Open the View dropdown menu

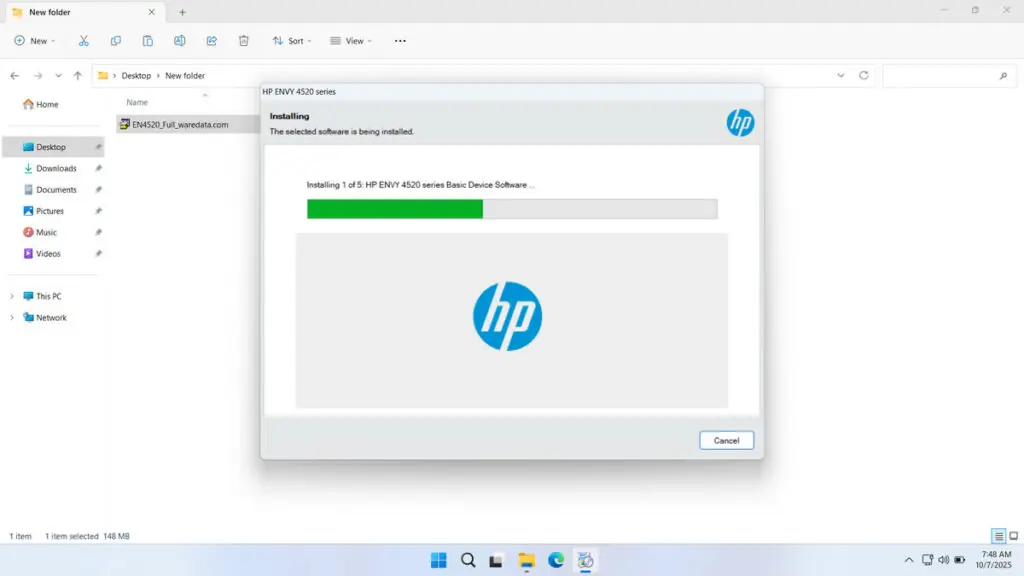[351, 41]
